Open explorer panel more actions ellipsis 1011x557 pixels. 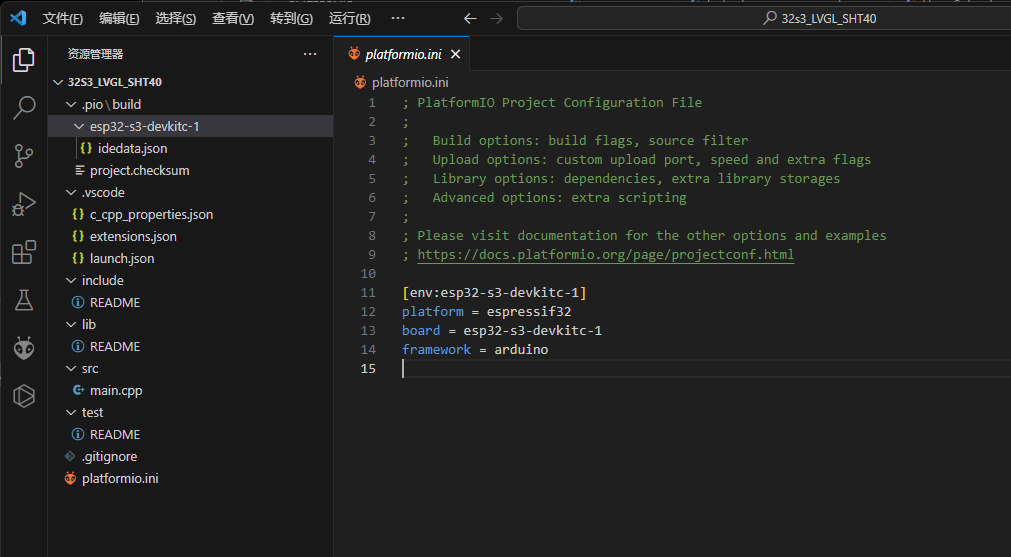pyautogui.click(x=310, y=54)
